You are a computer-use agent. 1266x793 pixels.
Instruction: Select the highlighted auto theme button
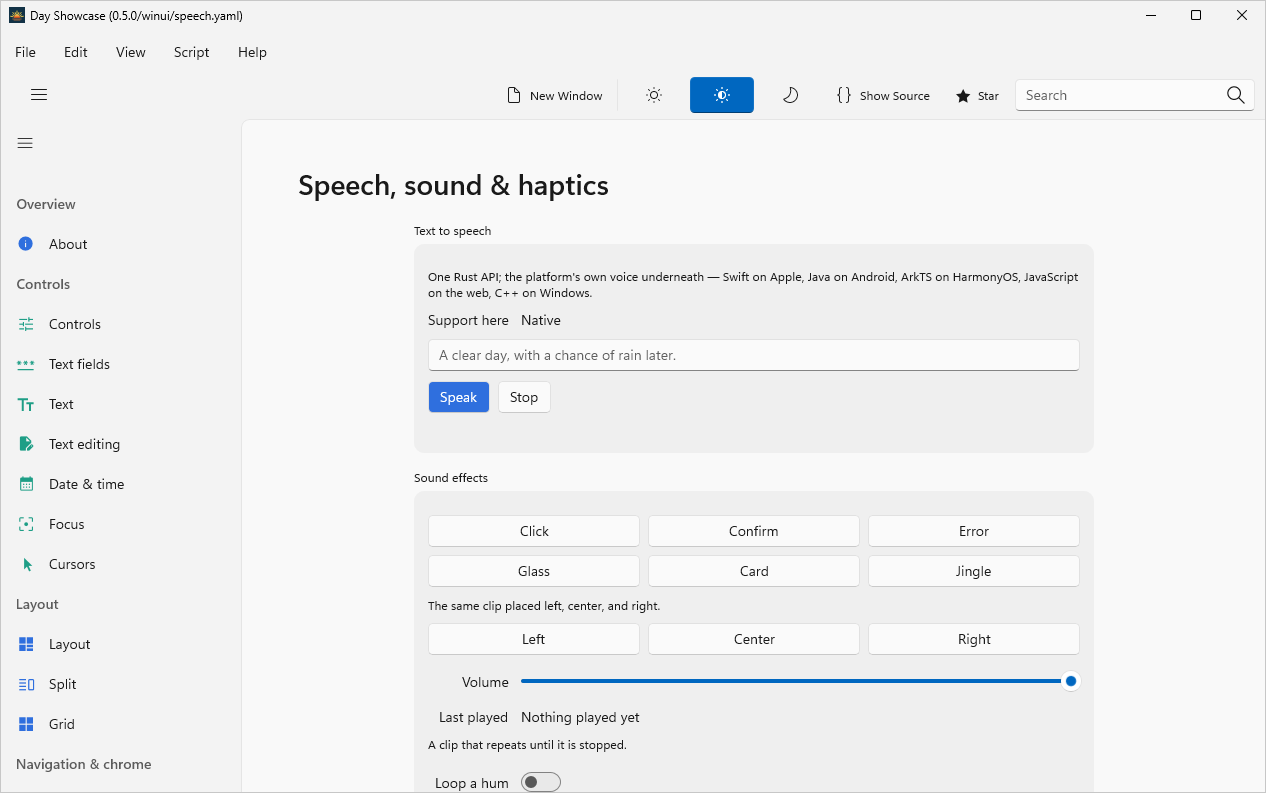pos(722,95)
